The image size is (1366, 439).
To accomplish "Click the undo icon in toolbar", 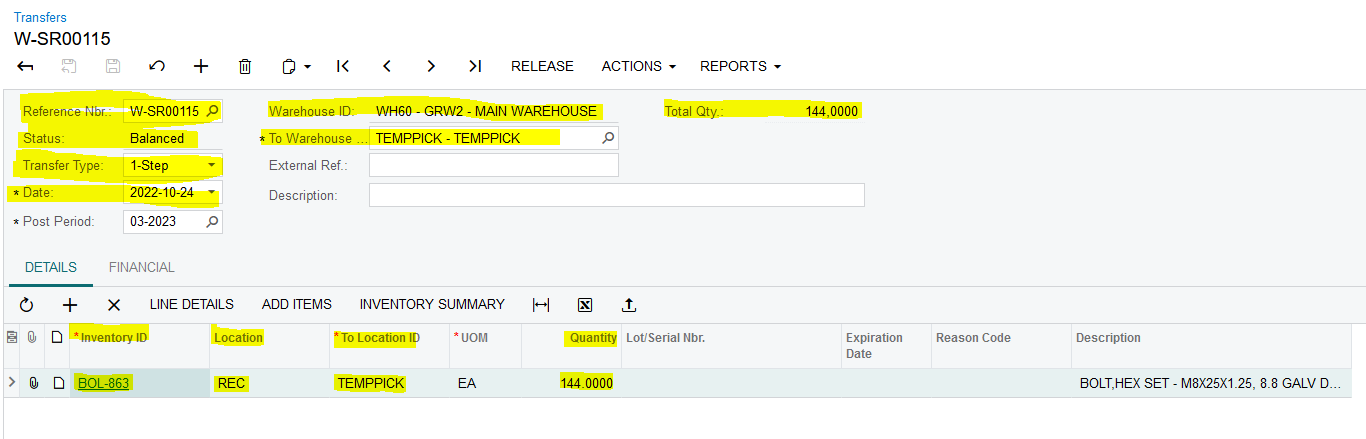I will (157, 66).
